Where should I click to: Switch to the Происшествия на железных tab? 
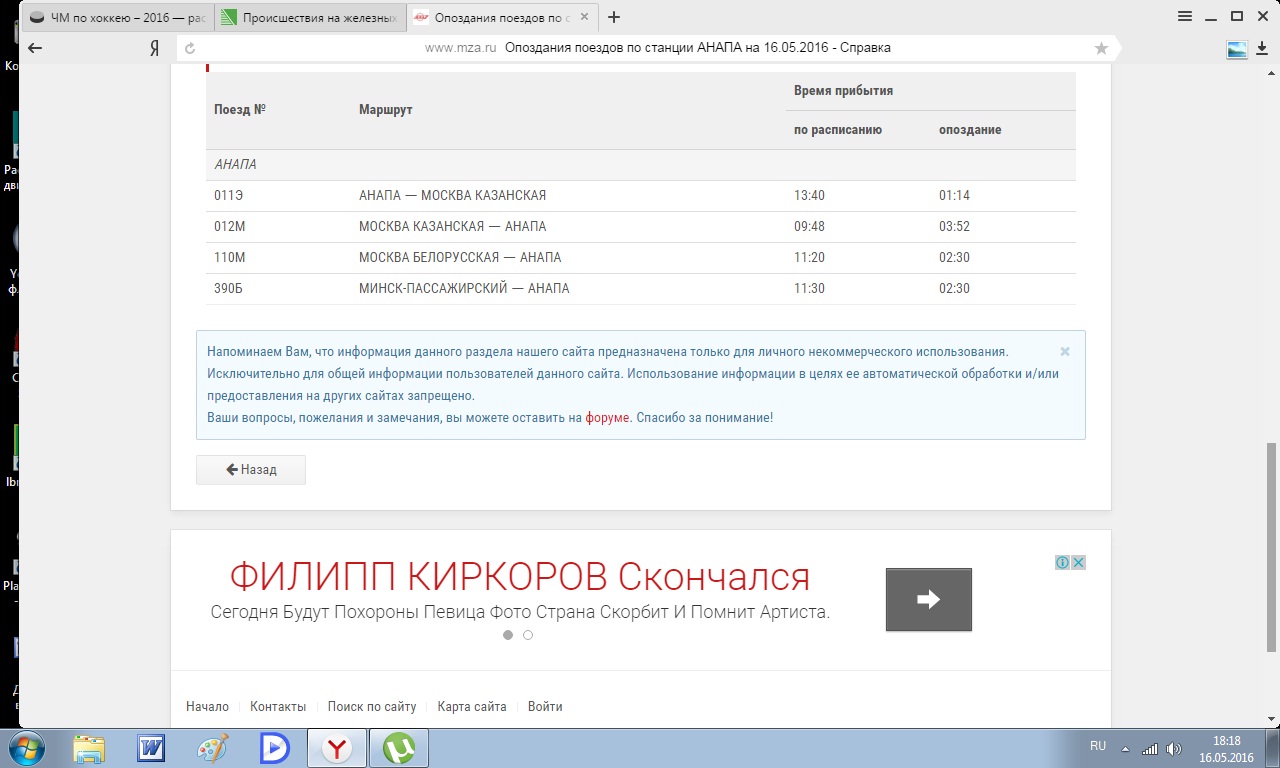pyautogui.click(x=310, y=17)
